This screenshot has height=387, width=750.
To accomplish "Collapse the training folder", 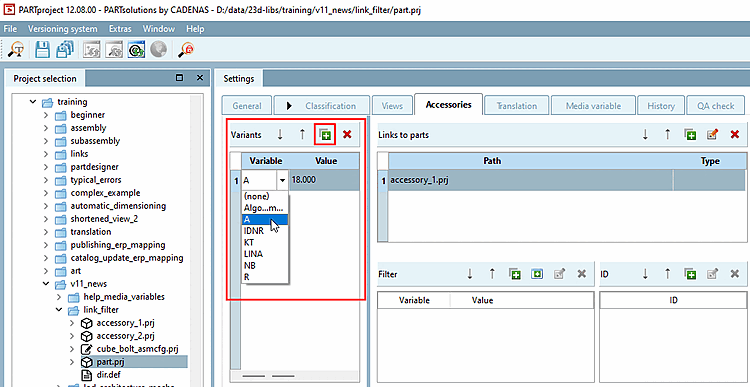I will (x=33, y=102).
